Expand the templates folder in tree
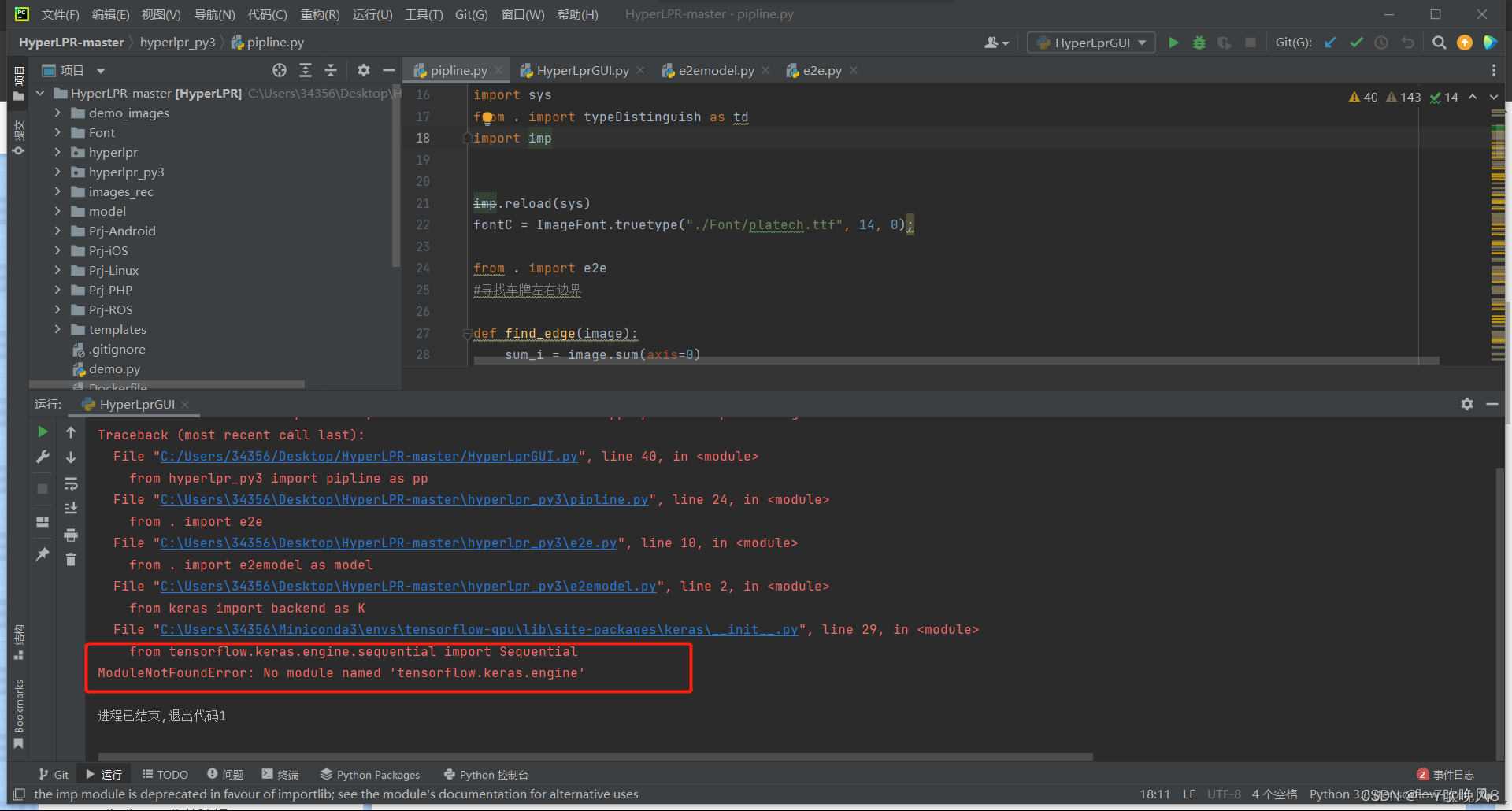The height and width of the screenshot is (811, 1512). click(x=57, y=329)
